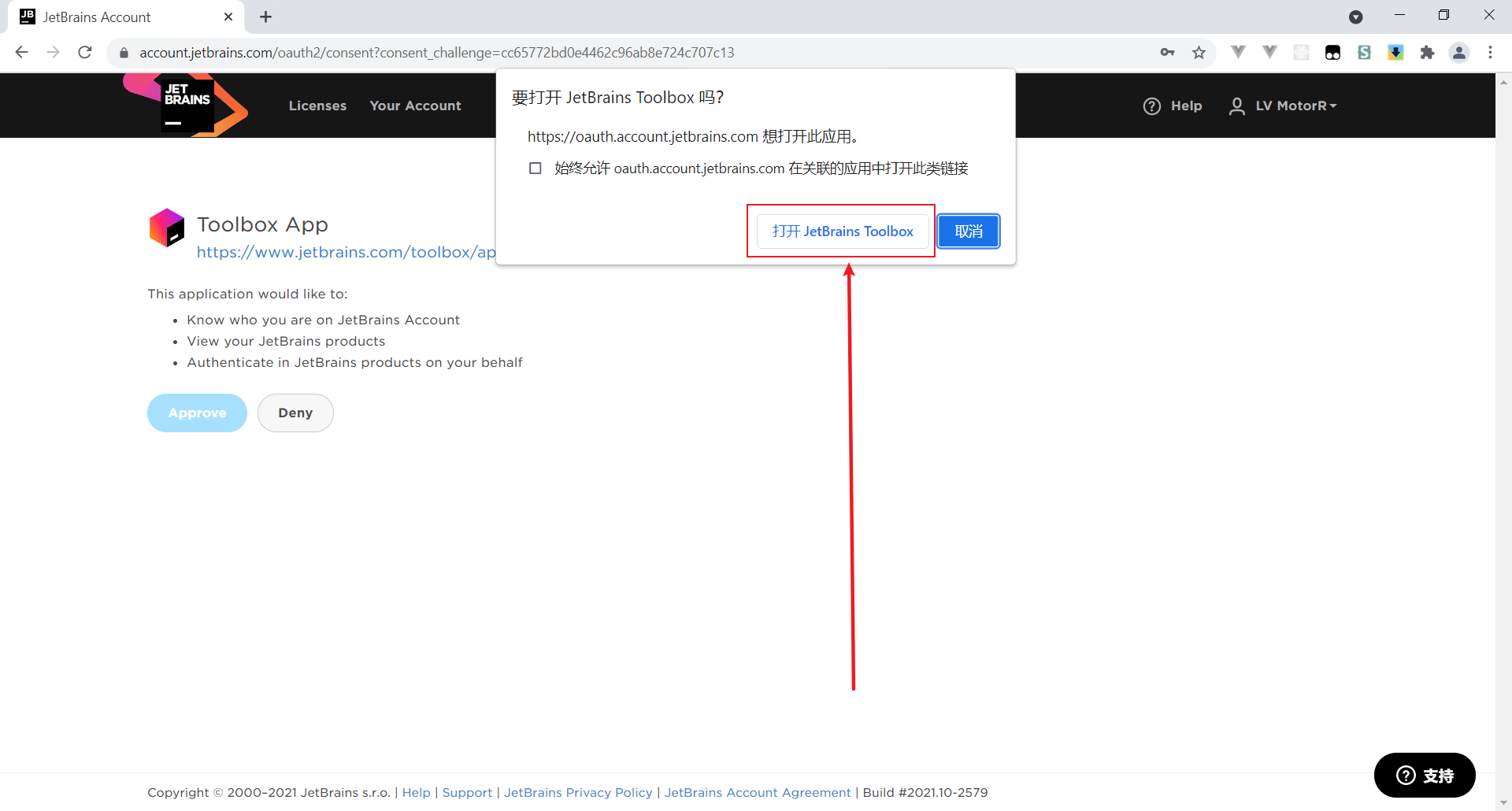This screenshot has height=811, width=1512.
Task: Click the Help question mark icon
Action: pos(1152,106)
